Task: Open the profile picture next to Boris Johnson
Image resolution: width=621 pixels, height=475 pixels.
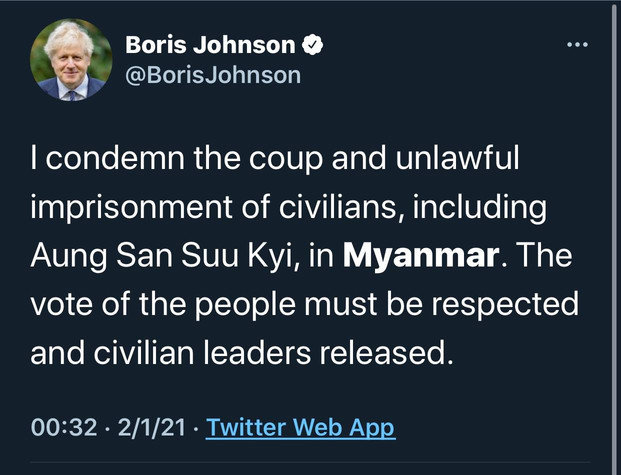Action: pos(71,60)
